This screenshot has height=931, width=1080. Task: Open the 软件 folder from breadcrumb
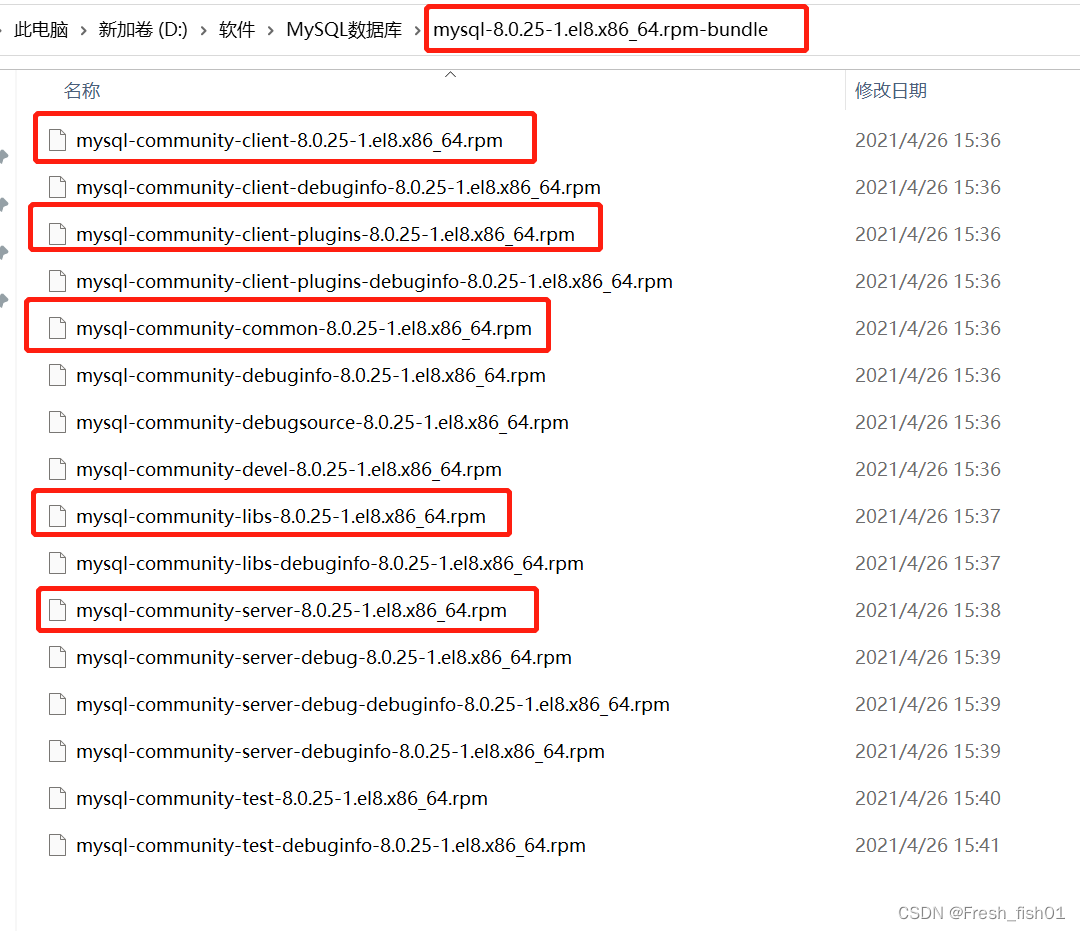click(x=237, y=30)
